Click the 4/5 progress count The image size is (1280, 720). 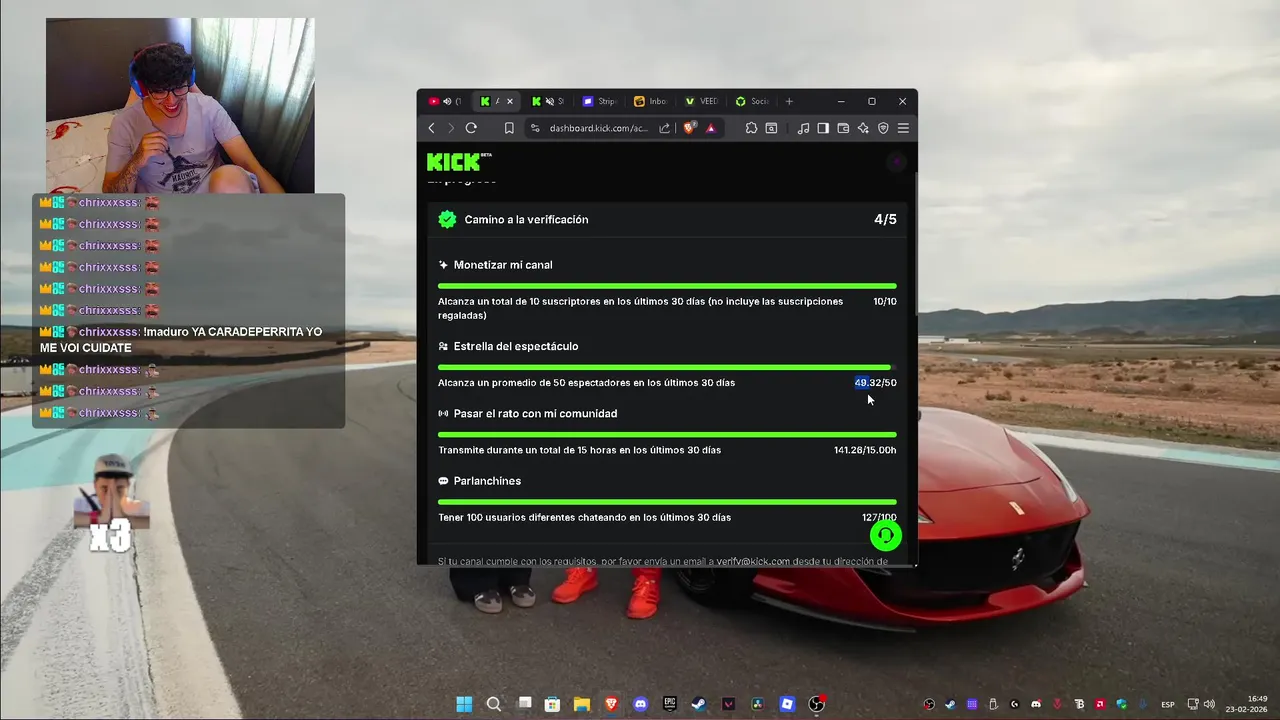pos(885,219)
